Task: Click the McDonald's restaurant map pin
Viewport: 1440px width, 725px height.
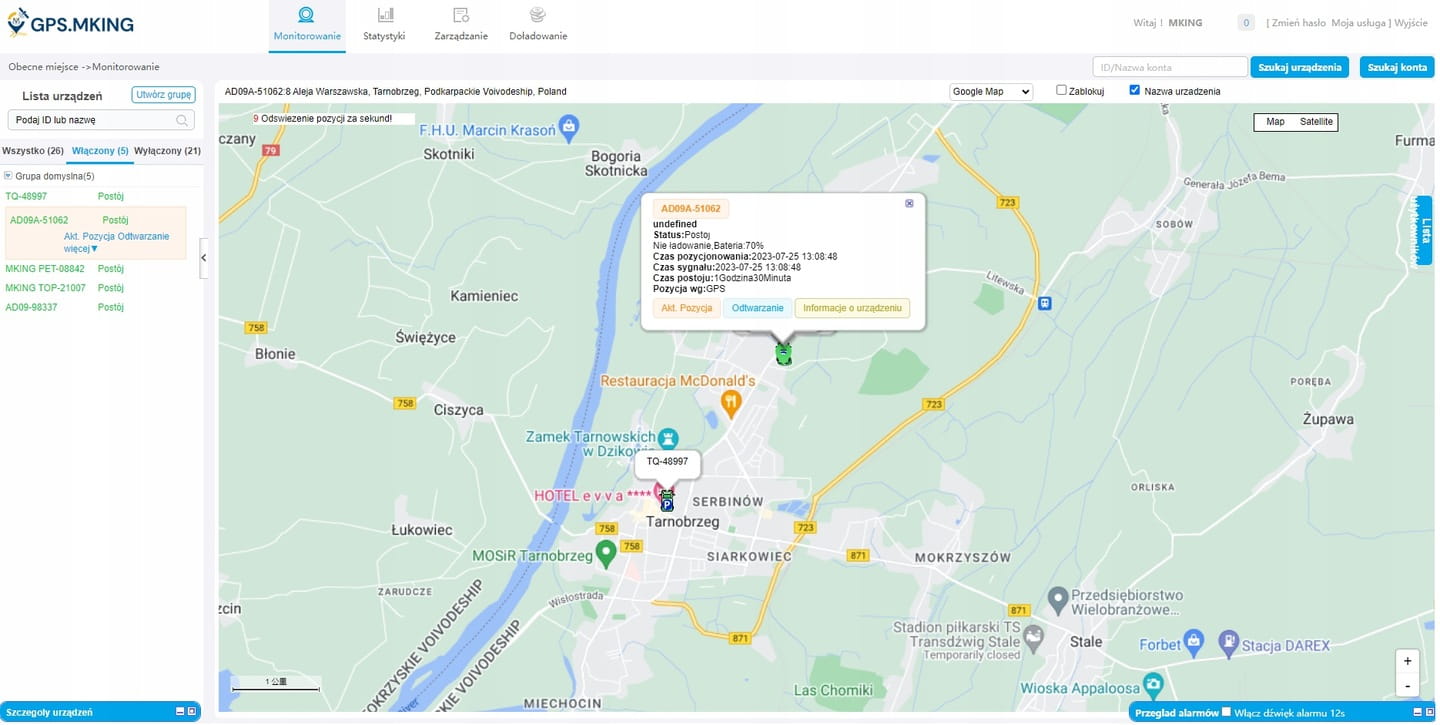Action: coord(731,403)
